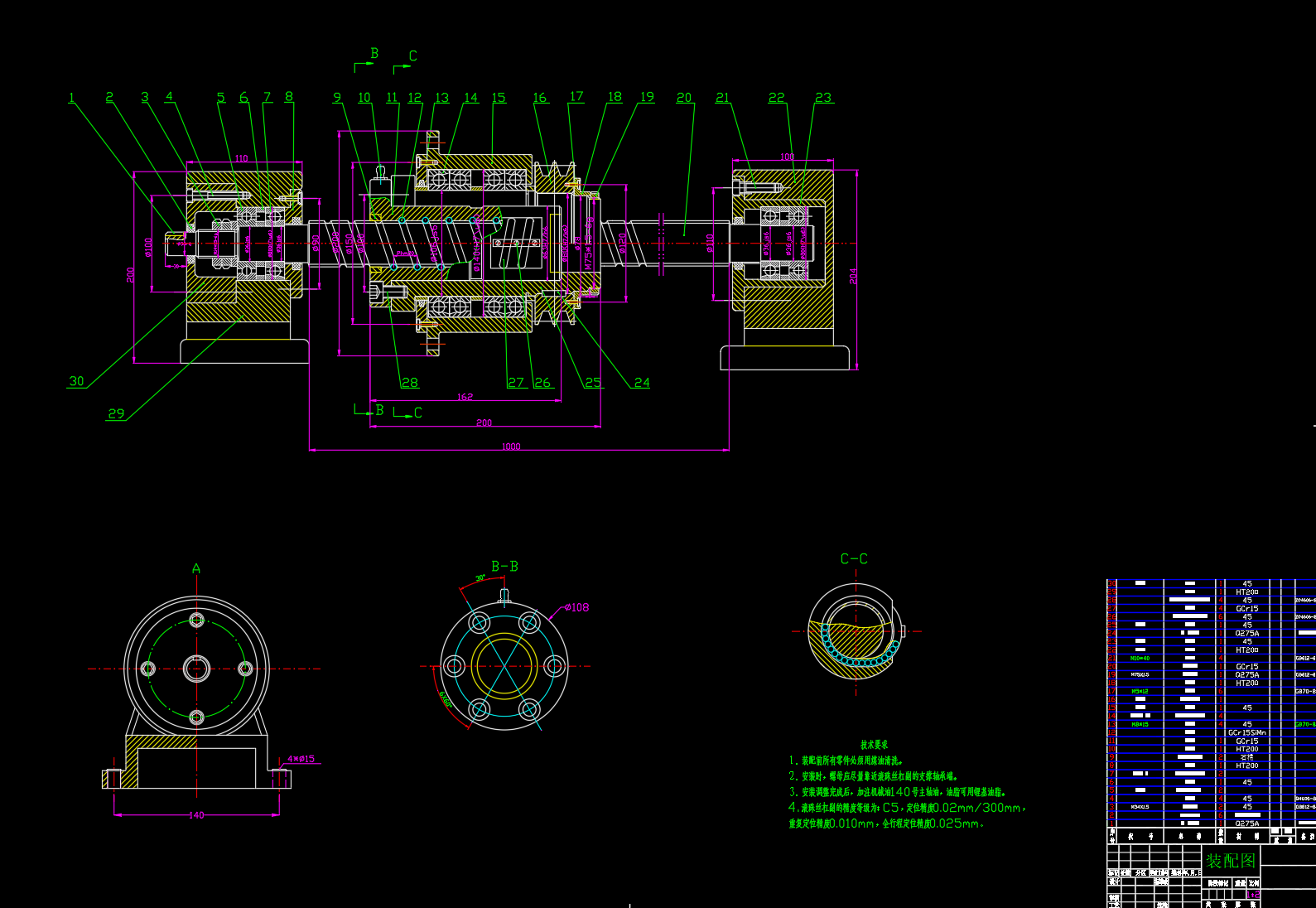Select part callout 17

pyautogui.click(x=576, y=96)
